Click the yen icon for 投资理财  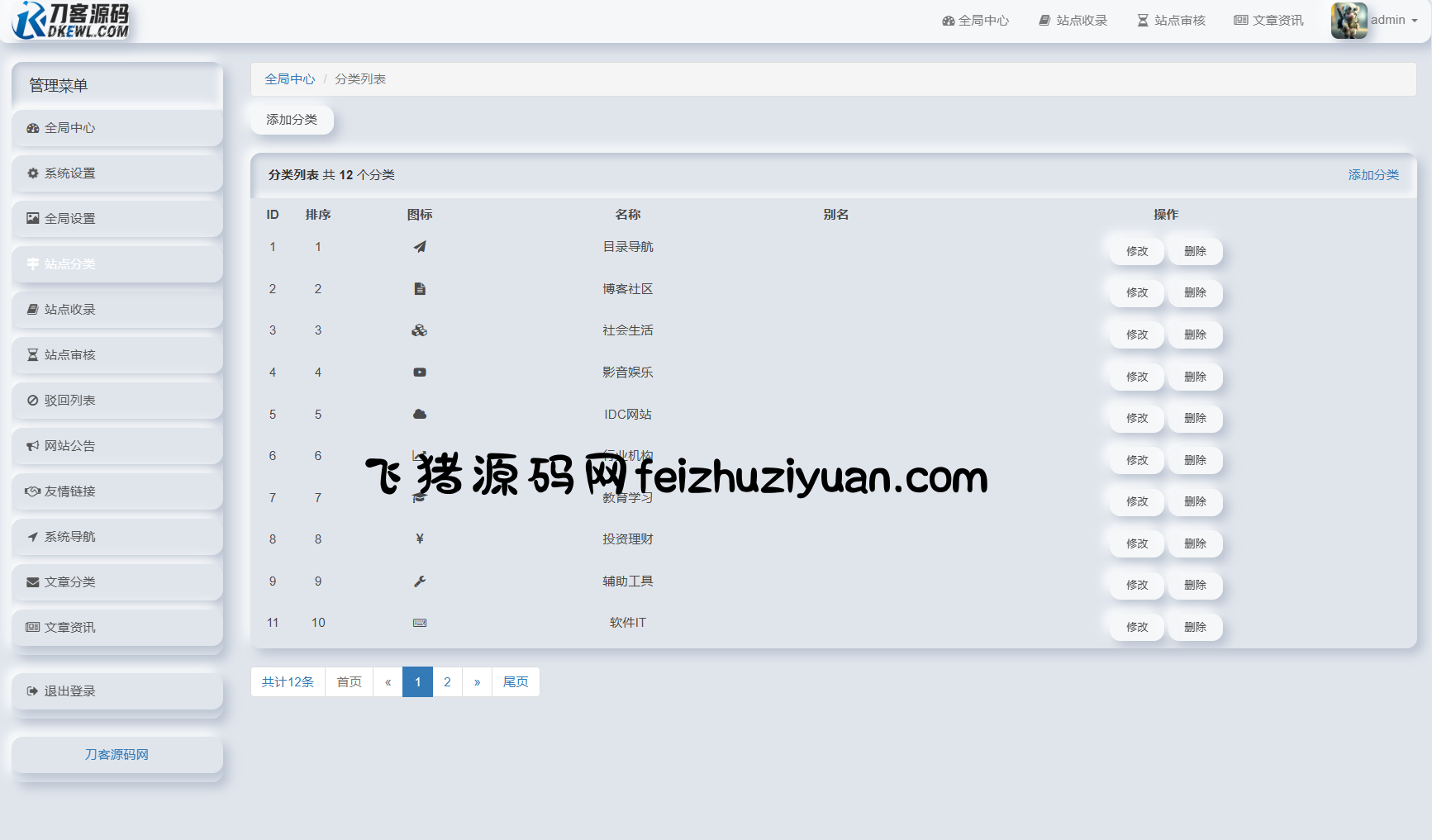(420, 539)
